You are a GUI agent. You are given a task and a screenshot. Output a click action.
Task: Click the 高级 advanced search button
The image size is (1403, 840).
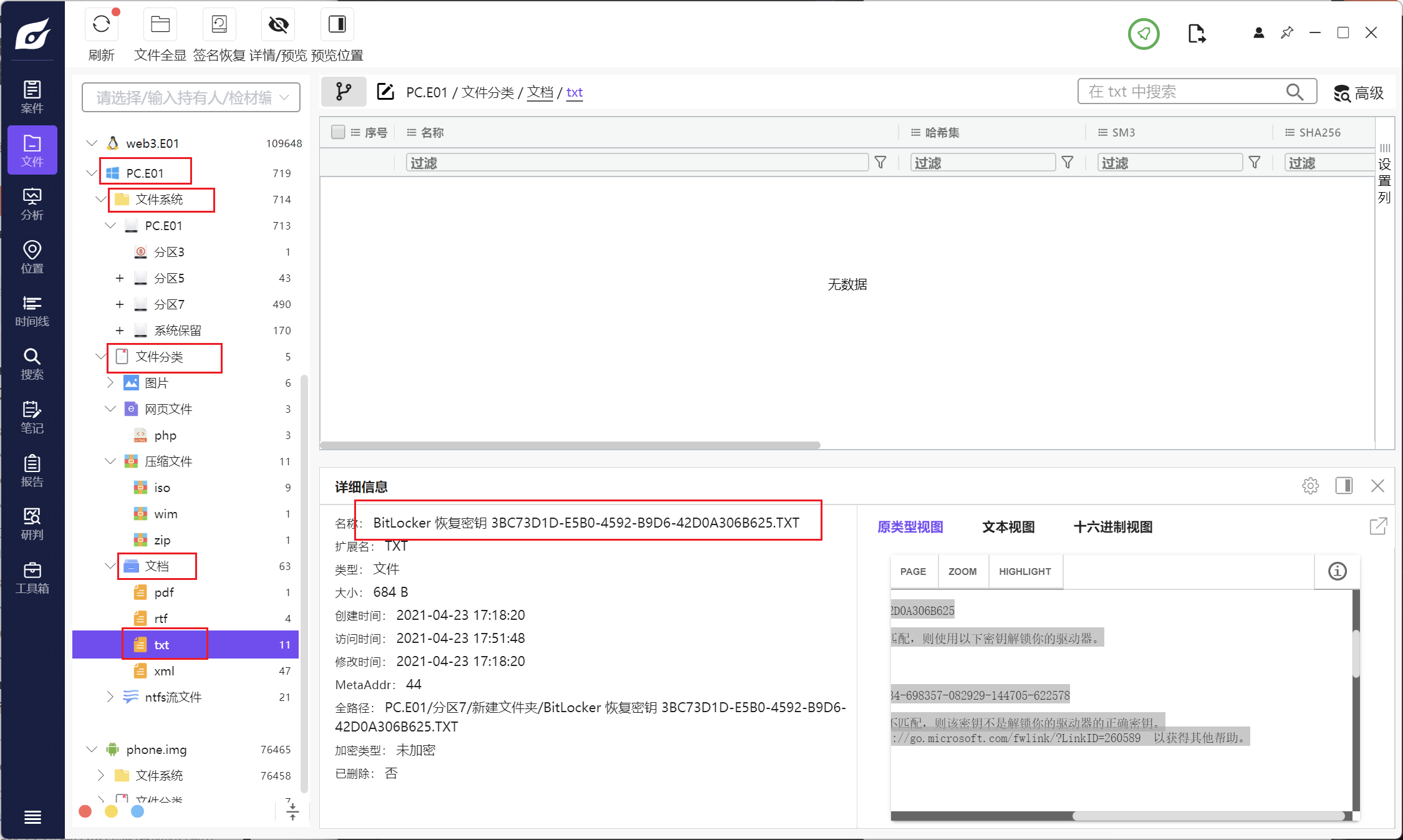tap(1358, 93)
